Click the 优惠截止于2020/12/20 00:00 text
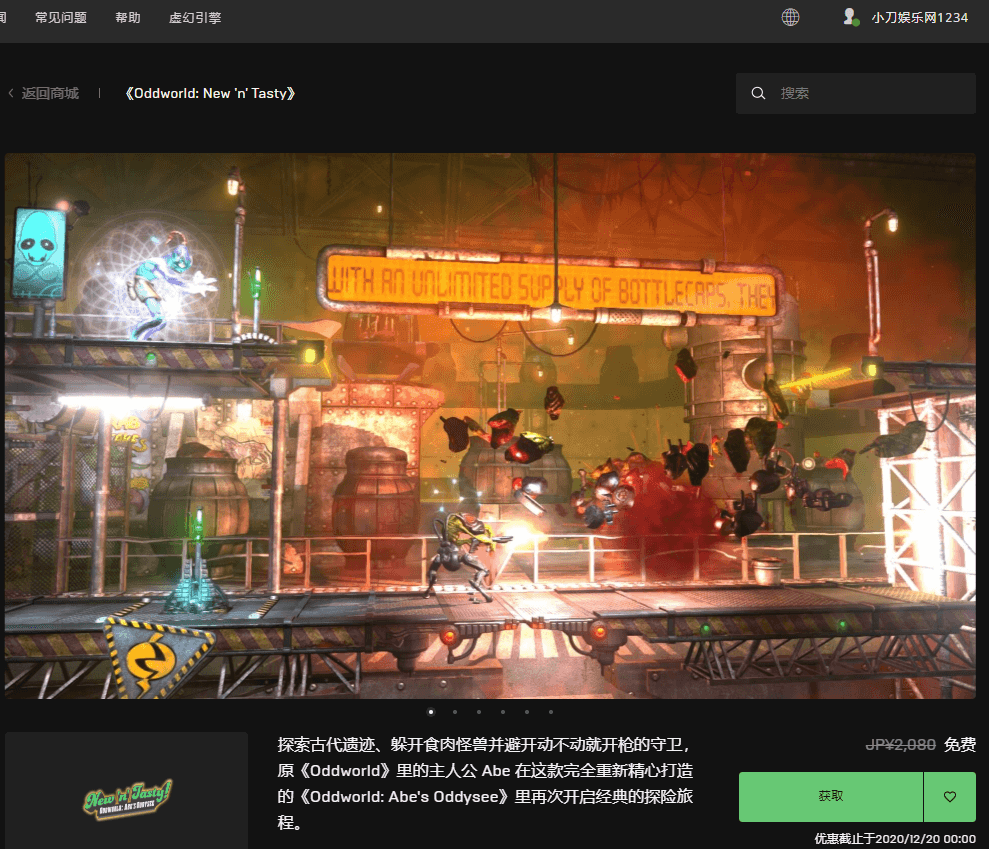Screen dimensions: 989x849 pyautogui.click(x=895, y=839)
